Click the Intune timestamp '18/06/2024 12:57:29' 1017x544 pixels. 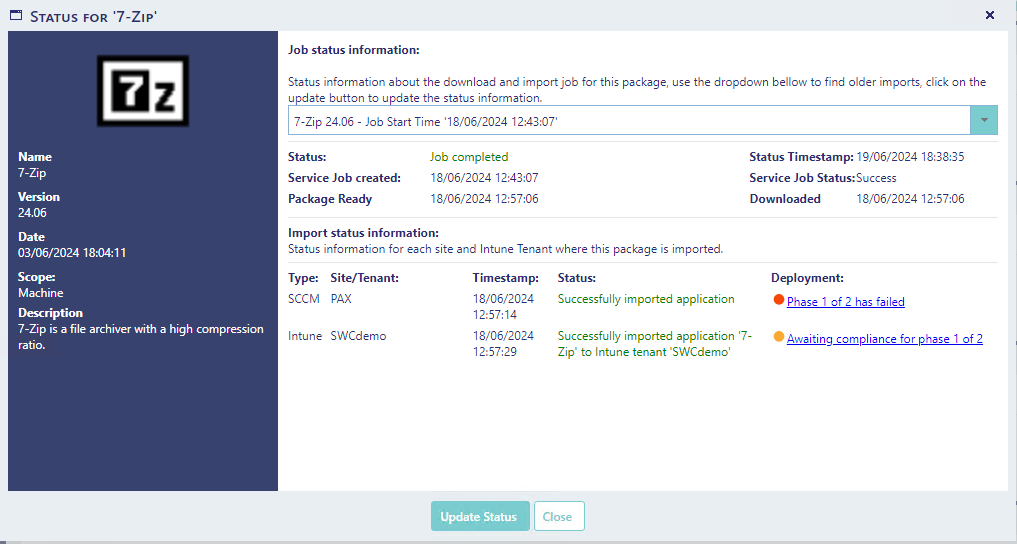click(x=503, y=344)
